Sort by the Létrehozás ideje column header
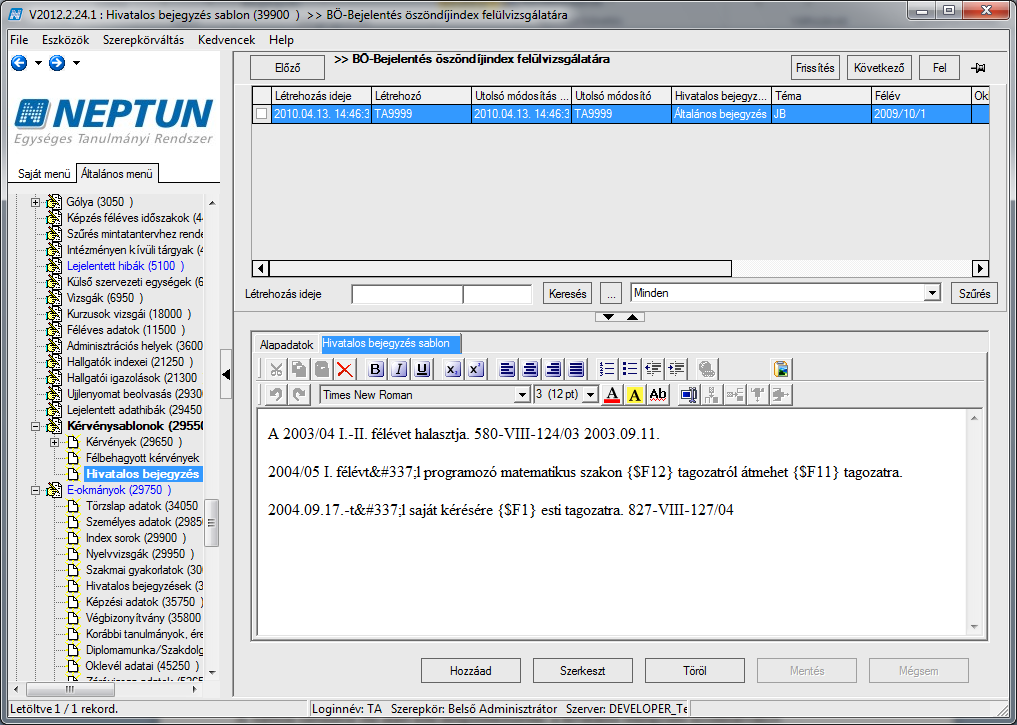Viewport: 1017px width, 725px height. [321, 96]
